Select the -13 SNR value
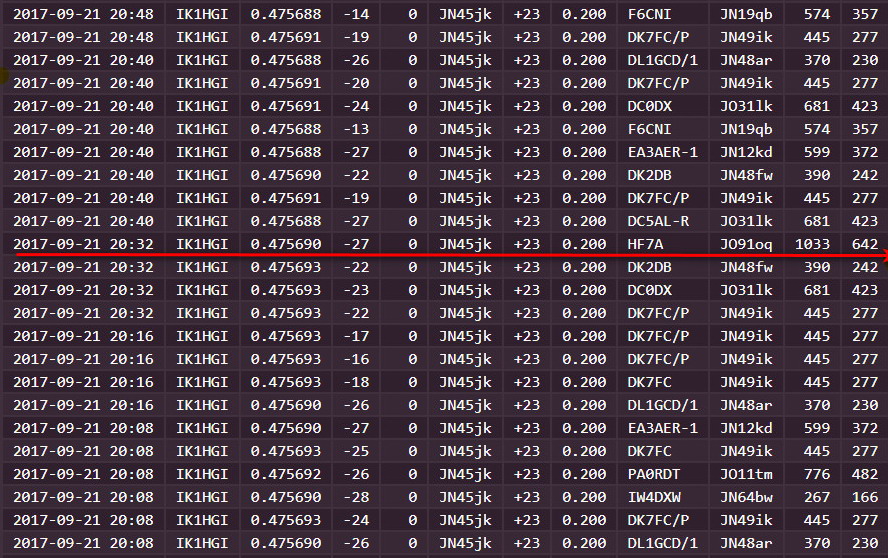 pyautogui.click(x=356, y=129)
